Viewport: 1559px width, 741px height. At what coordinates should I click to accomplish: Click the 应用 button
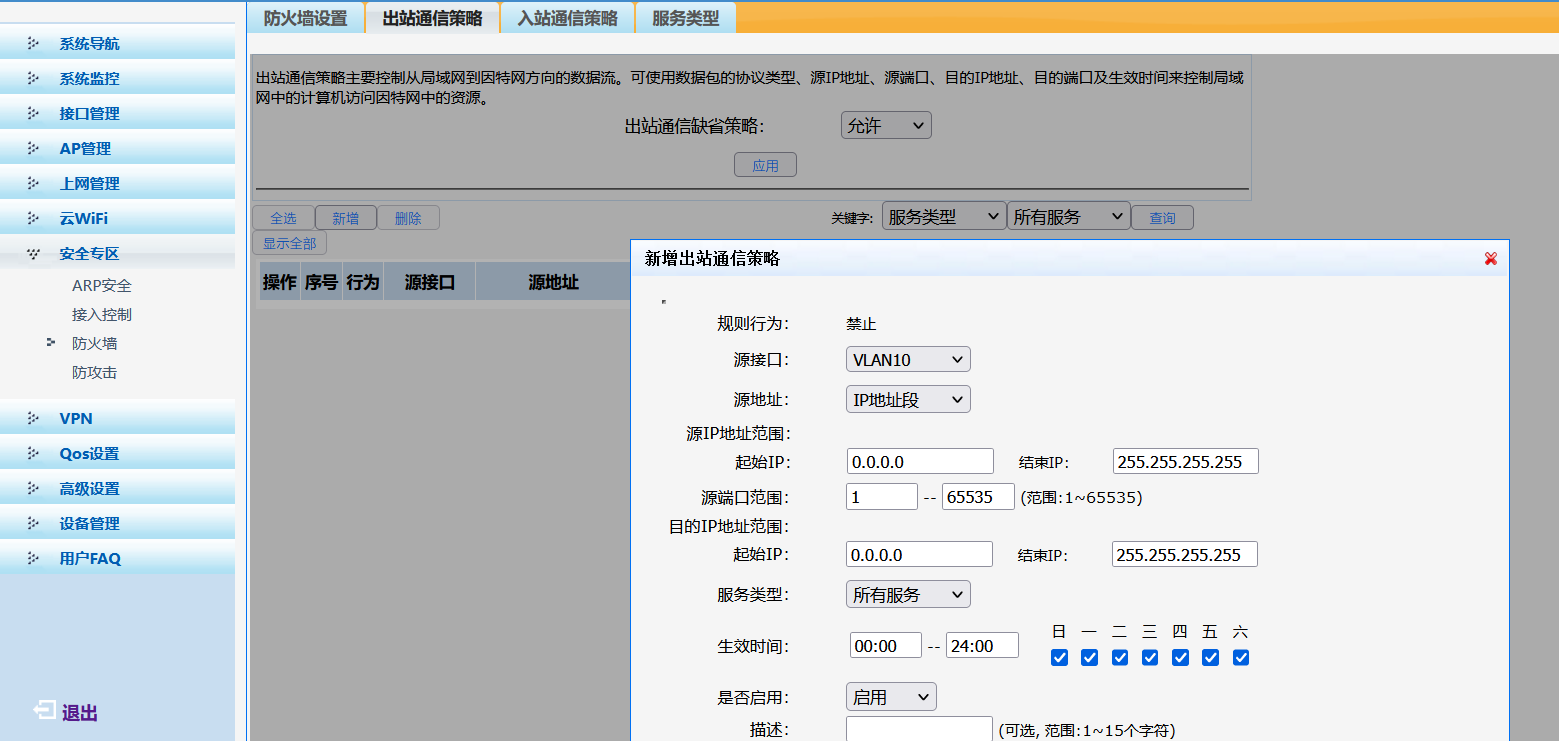click(x=765, y=166)
